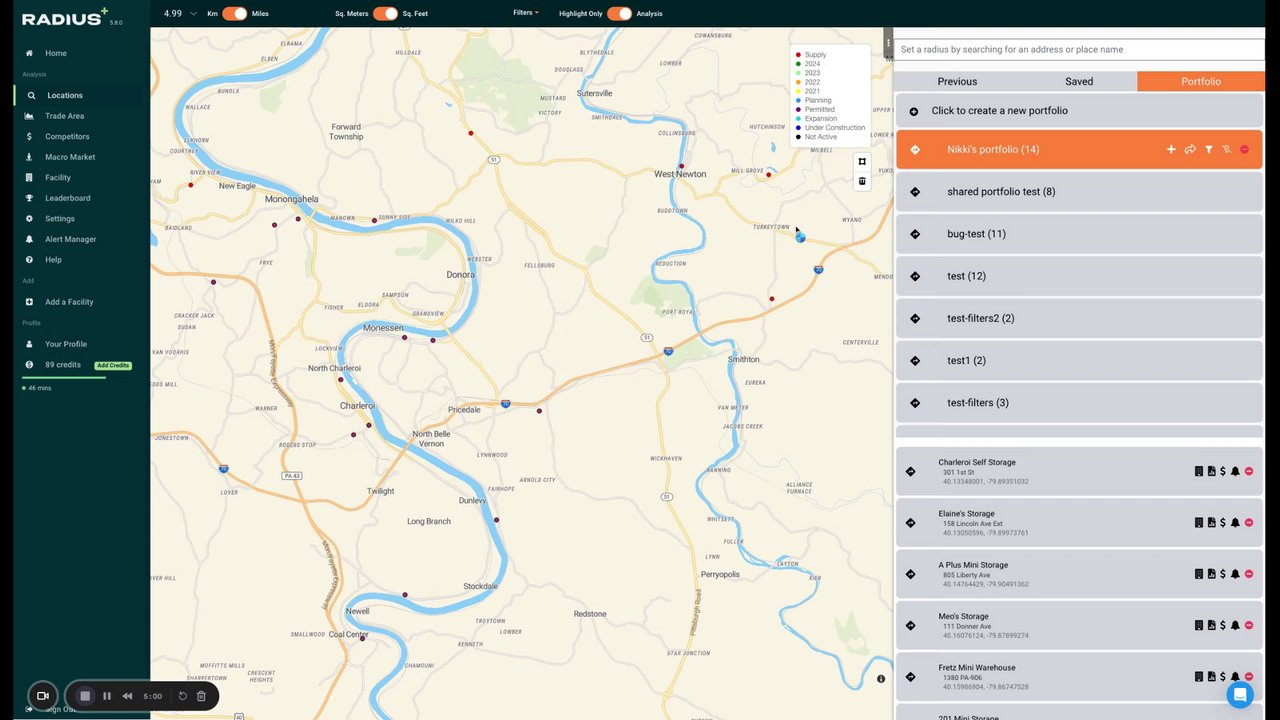The width and height of the screenshot is (1280, 720).
Task: Click the Planning legend color dot
Action: (x=798, y=100)
